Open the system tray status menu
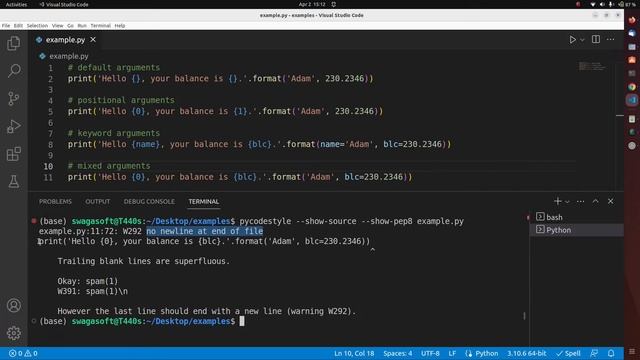 [x=613, y=4]
